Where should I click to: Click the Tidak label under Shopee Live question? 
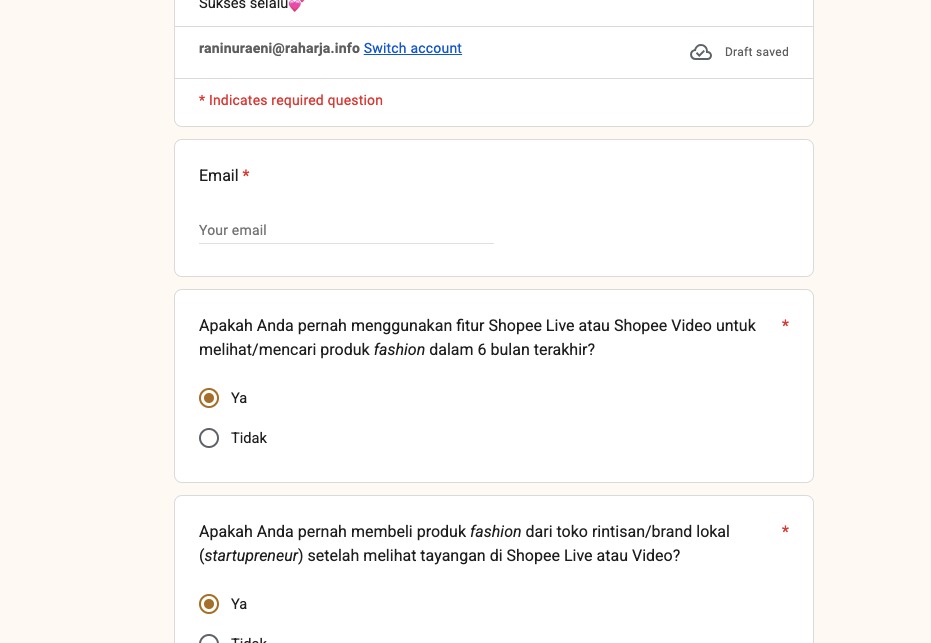tap(249, 438)
